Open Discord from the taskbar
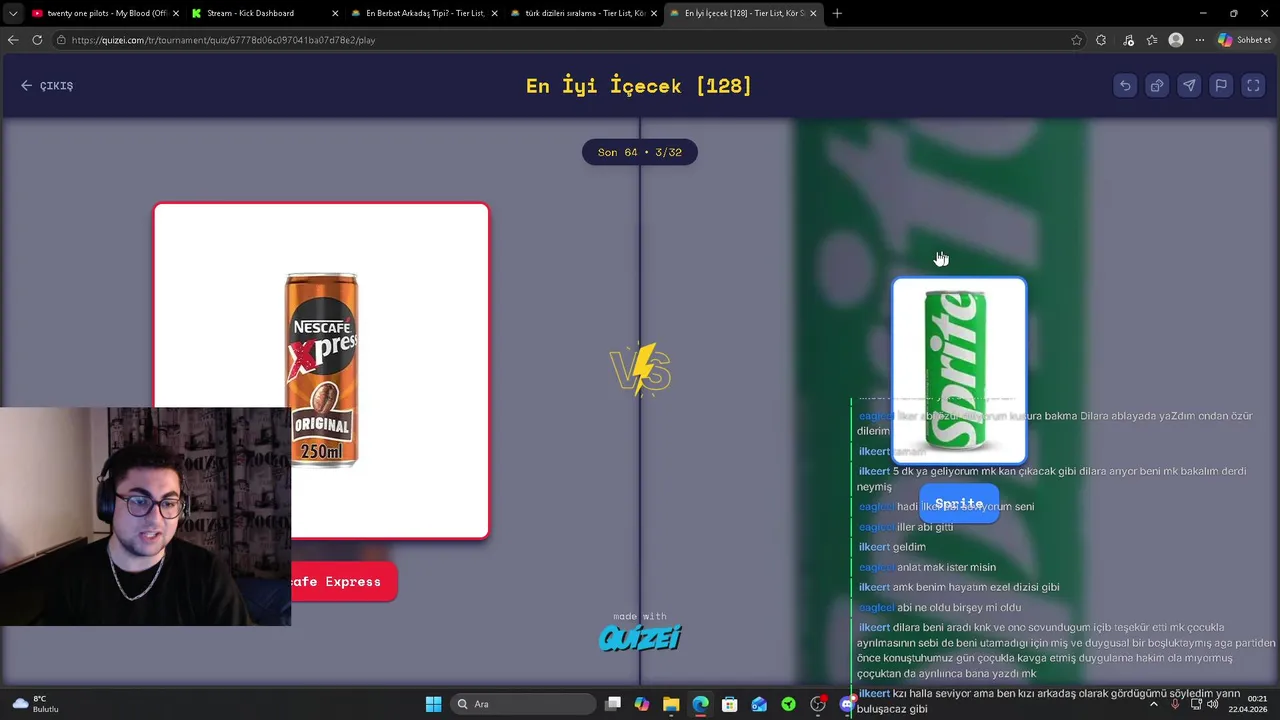 tap(847, 704)
